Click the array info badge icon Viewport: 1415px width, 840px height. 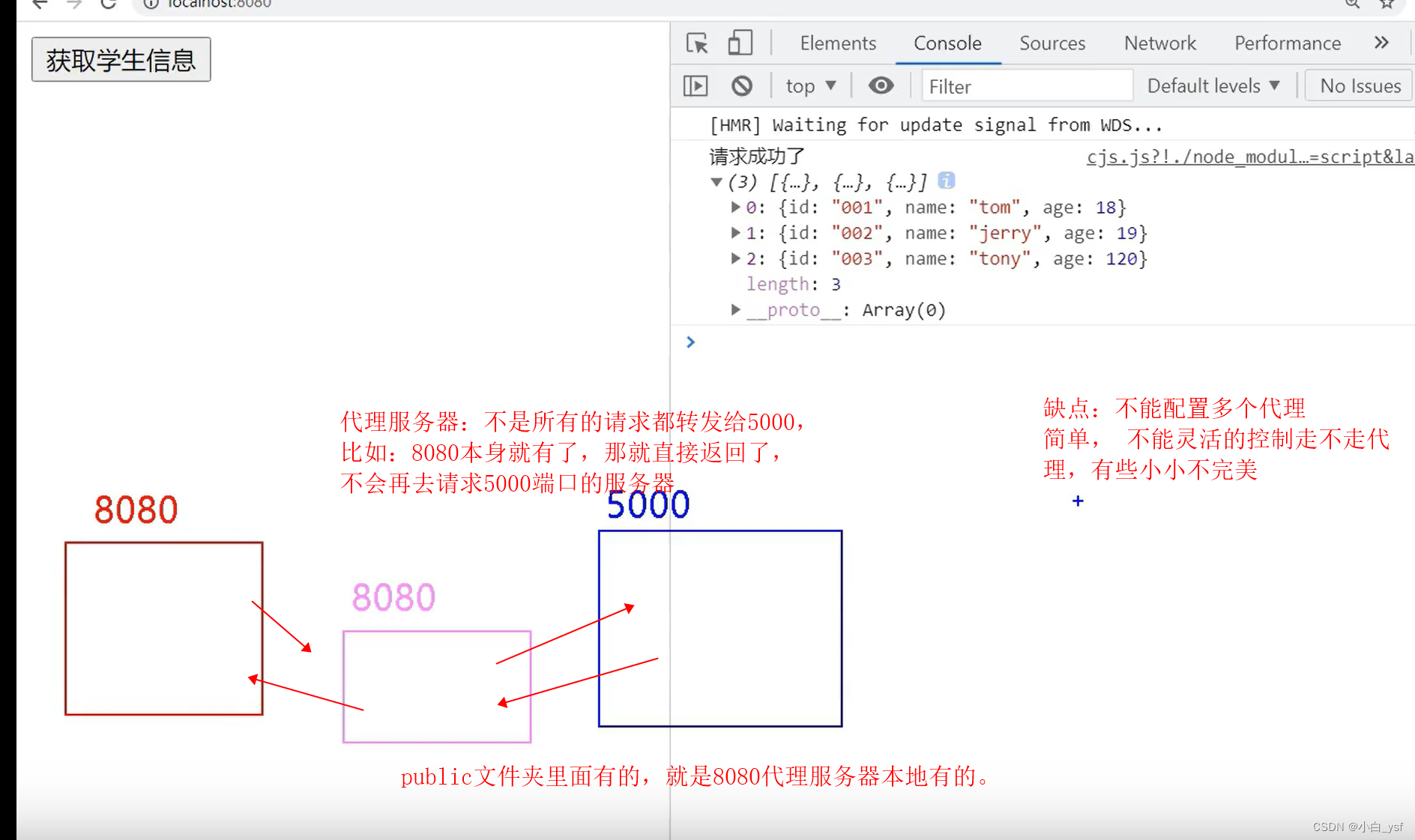(x=947, y=181)
